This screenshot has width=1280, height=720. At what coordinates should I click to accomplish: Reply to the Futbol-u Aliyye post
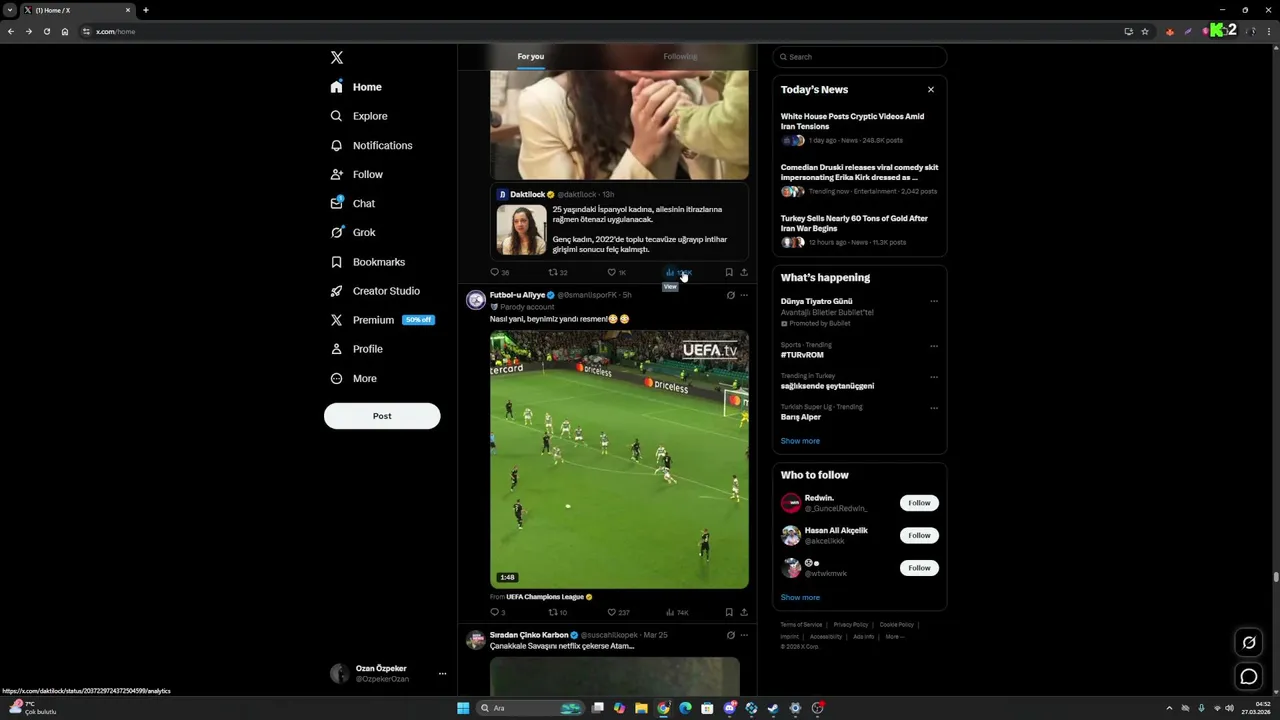click(x=497, y=612)
